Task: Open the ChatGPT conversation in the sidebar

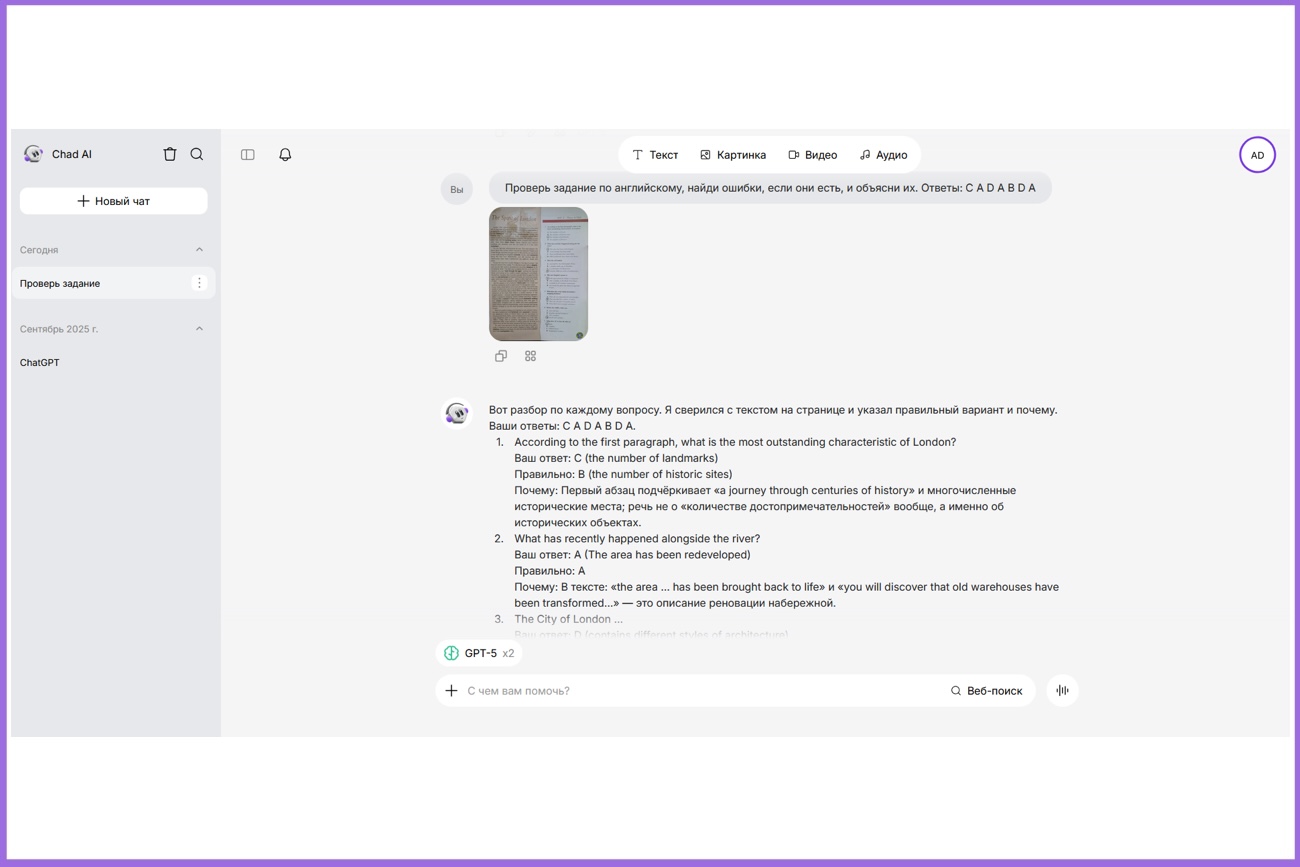Action: click(40, 363)
